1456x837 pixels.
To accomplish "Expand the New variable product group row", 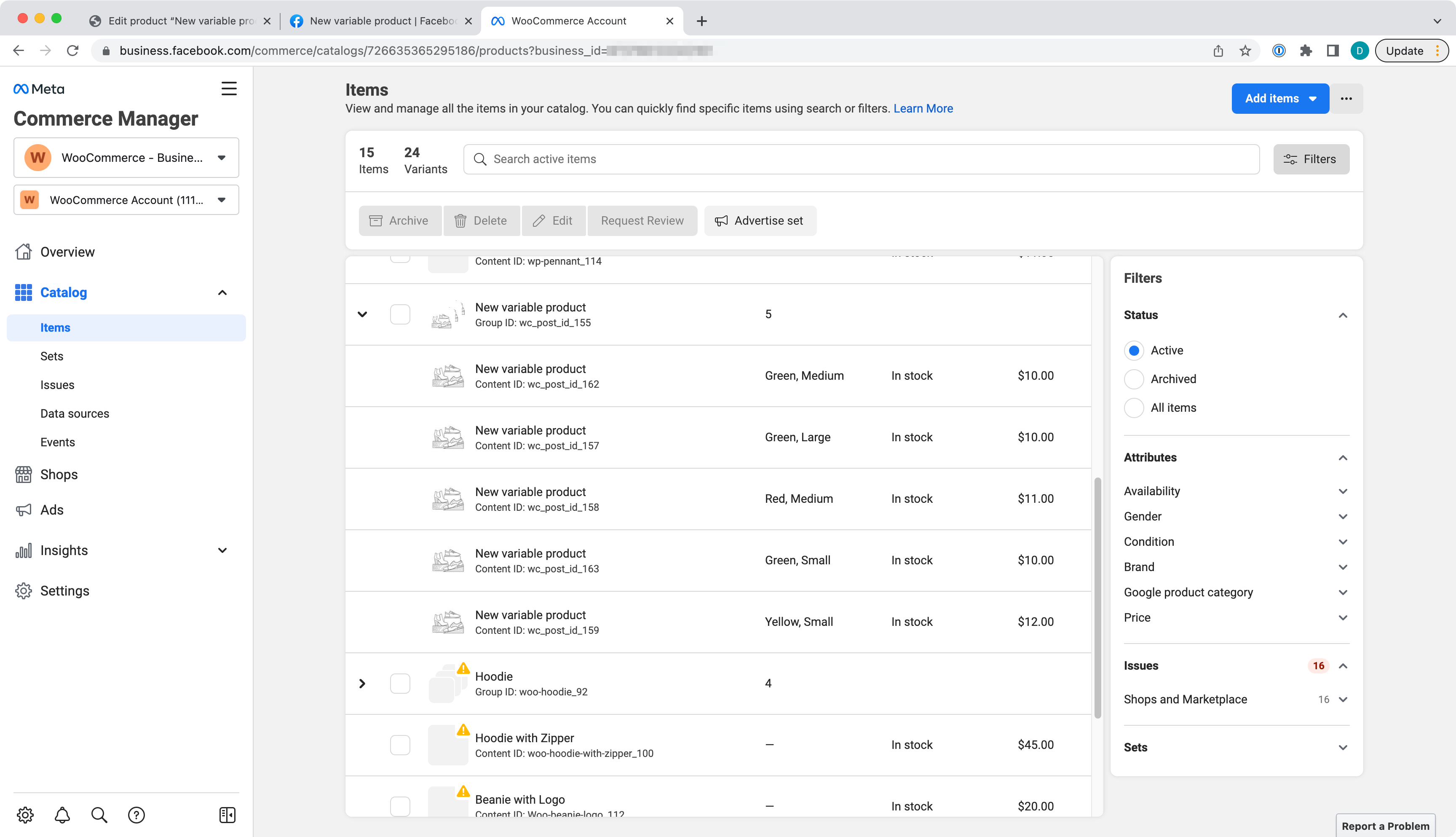I will pyautogui.click(x=363, y=314).
